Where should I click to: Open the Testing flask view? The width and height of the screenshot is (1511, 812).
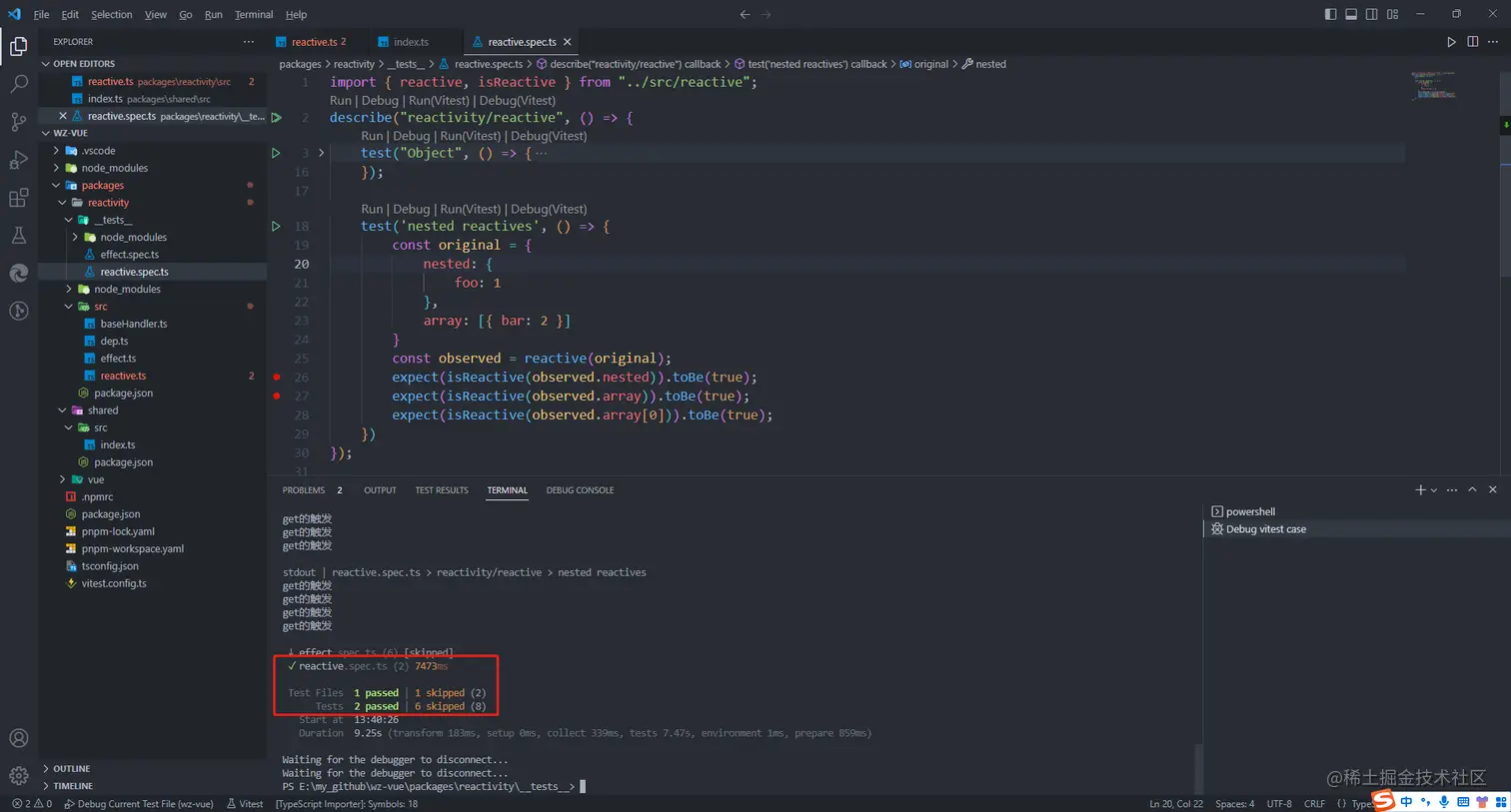click(18, 236)
